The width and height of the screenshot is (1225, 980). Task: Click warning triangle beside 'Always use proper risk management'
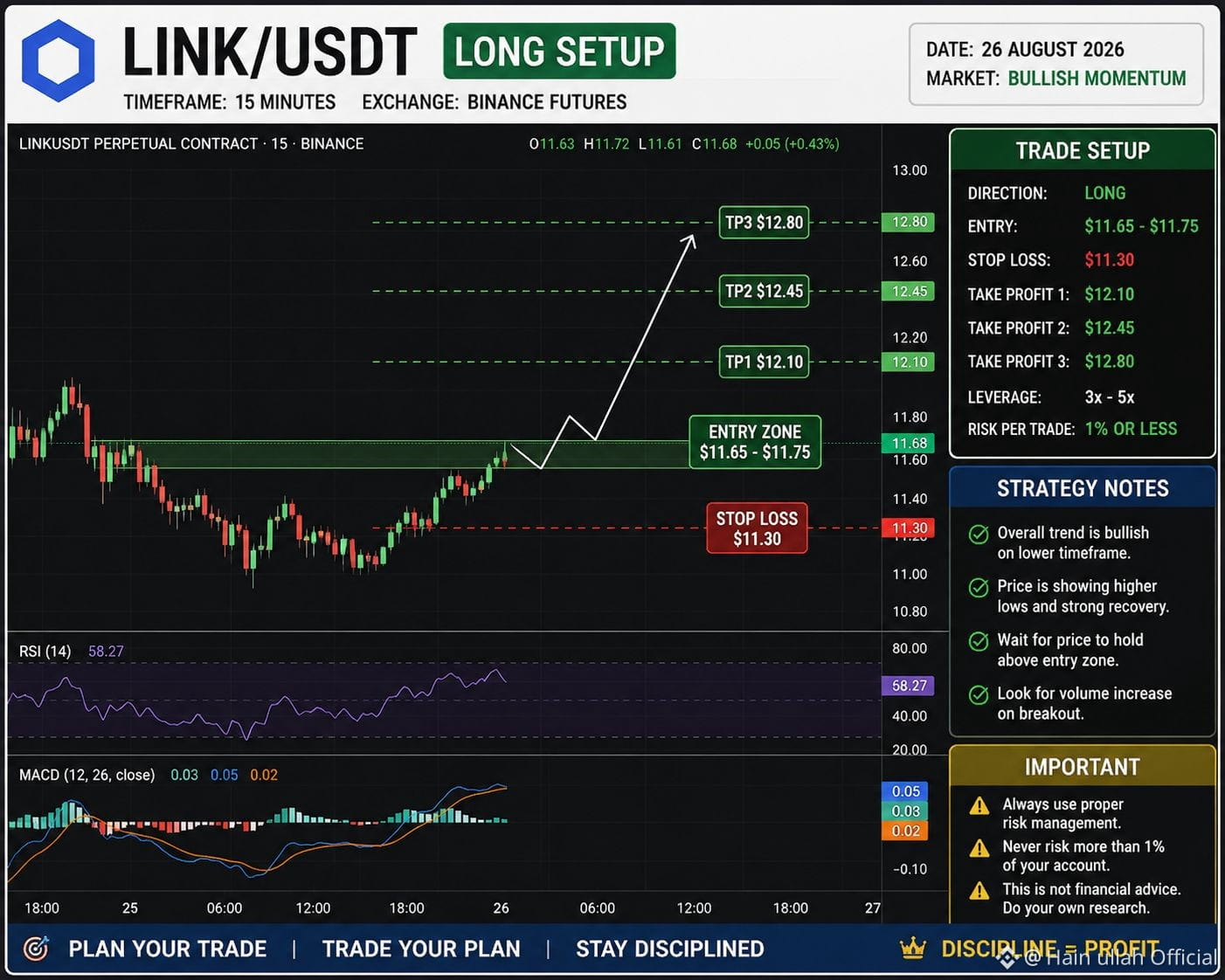pyautogui.click(x=979, y=805)
